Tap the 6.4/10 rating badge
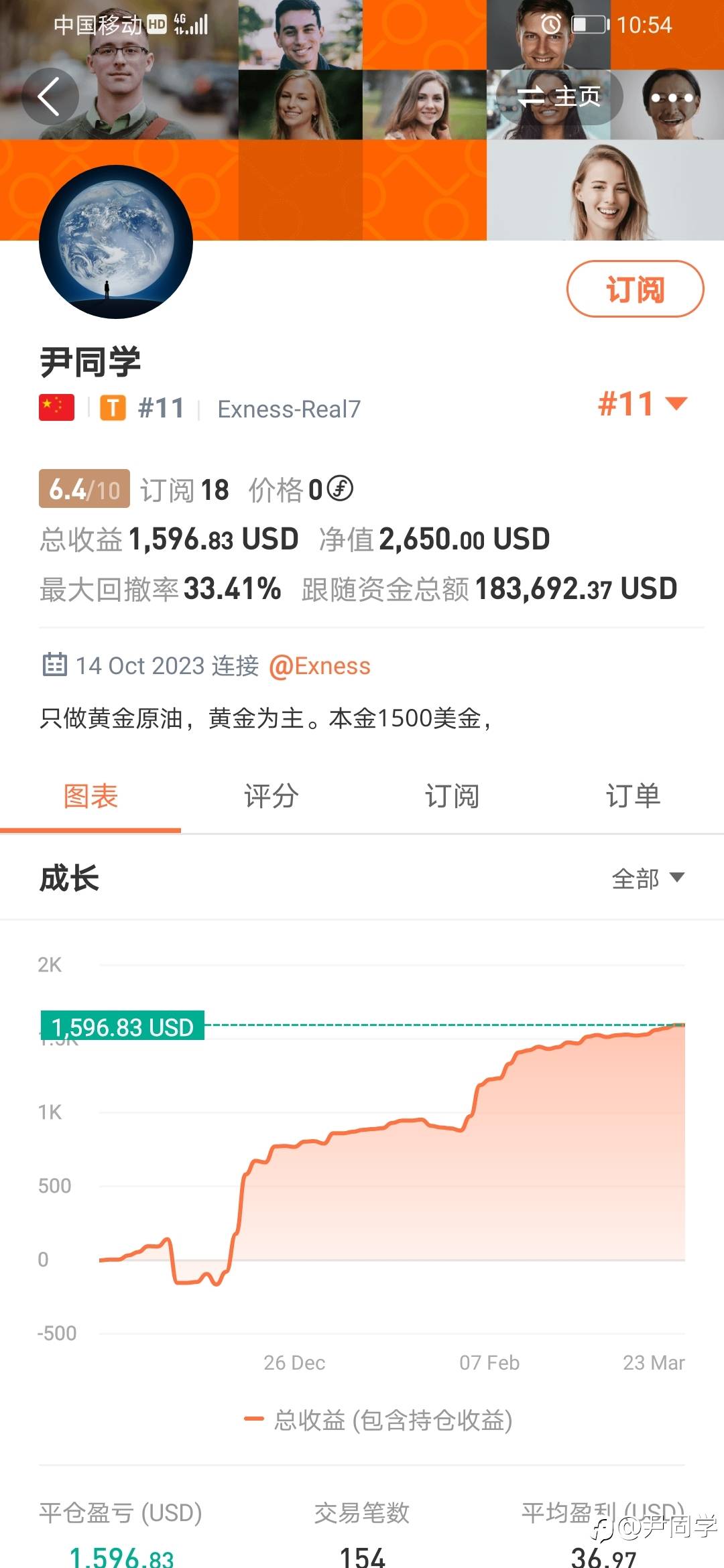724x1568 pixels. [84, 488]
